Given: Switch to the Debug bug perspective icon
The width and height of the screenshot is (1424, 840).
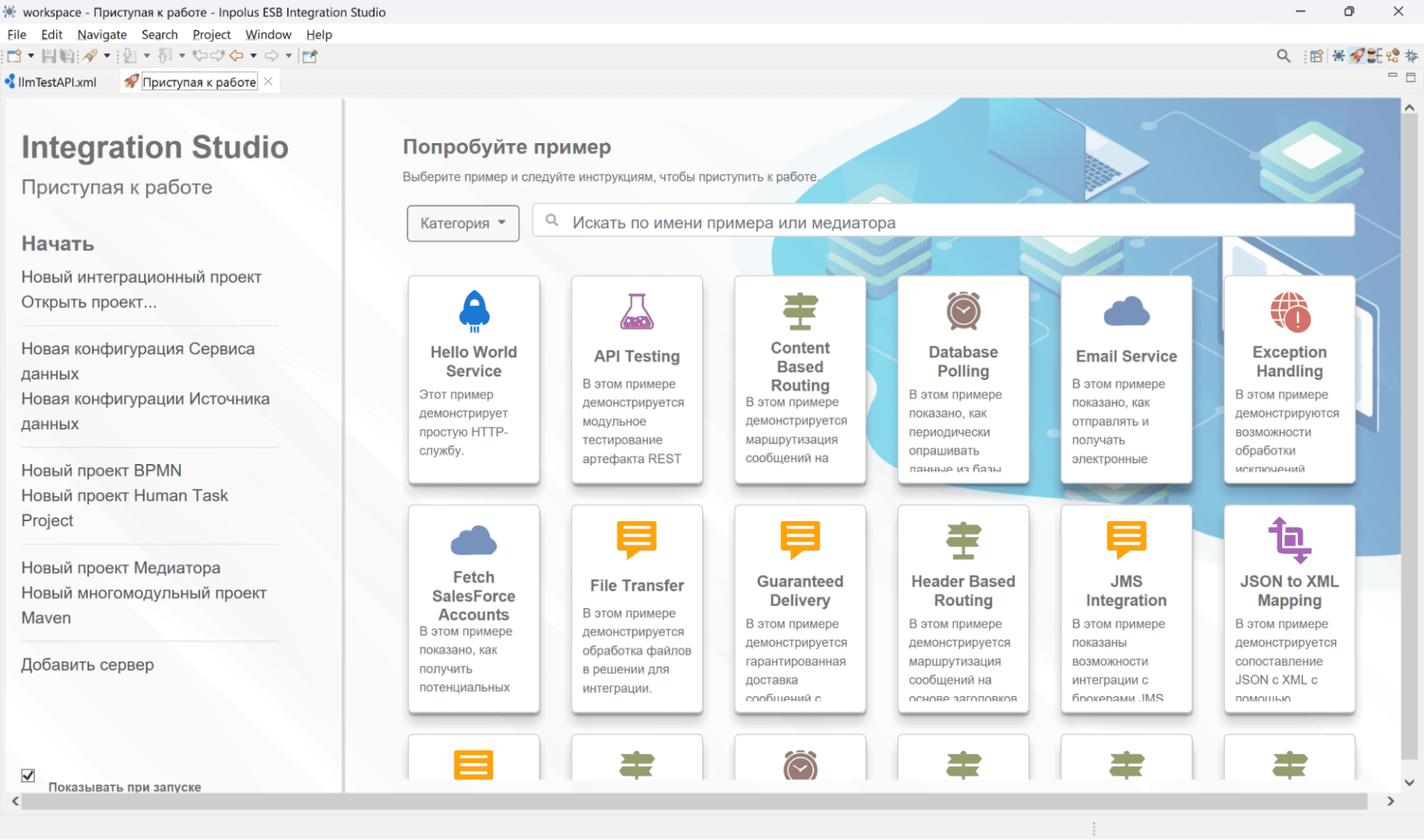Looking at the screenshot, I should pos(1411,56).
